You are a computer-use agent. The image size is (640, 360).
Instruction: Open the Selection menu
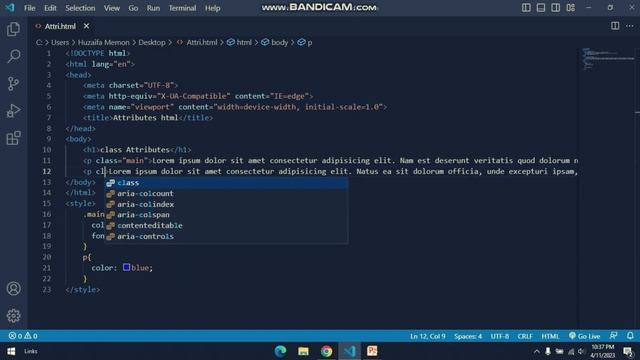(80, 8)
